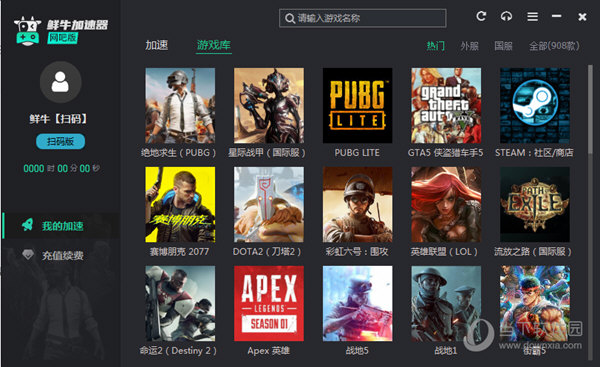Viewport: 600px width, 367px height.
Task: Minimize the 鲜牛加速器 window
Action: [556, 16]
